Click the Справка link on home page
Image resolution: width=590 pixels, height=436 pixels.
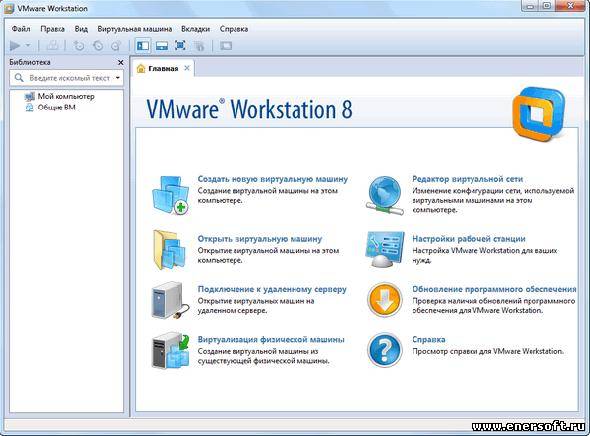point(429,339)
